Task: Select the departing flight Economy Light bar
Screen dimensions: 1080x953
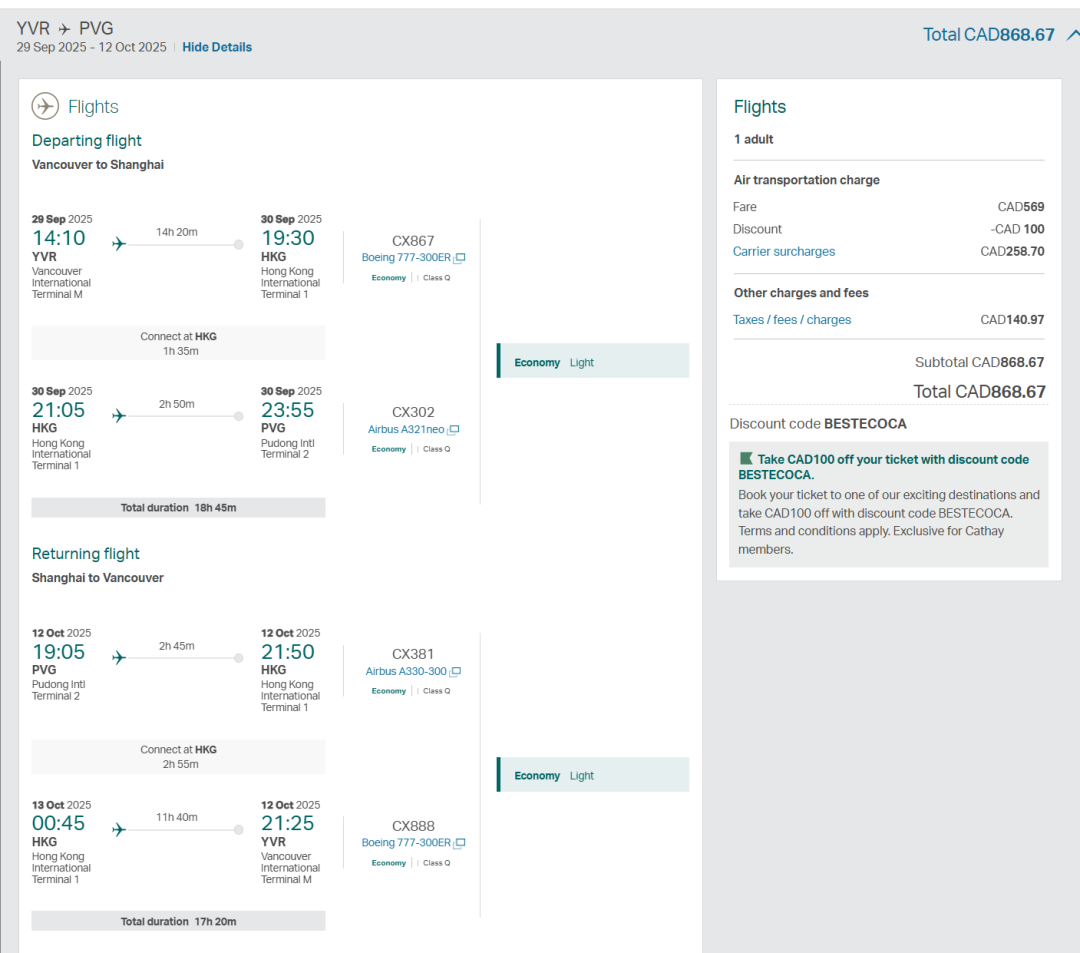Action: pos(593,361)
